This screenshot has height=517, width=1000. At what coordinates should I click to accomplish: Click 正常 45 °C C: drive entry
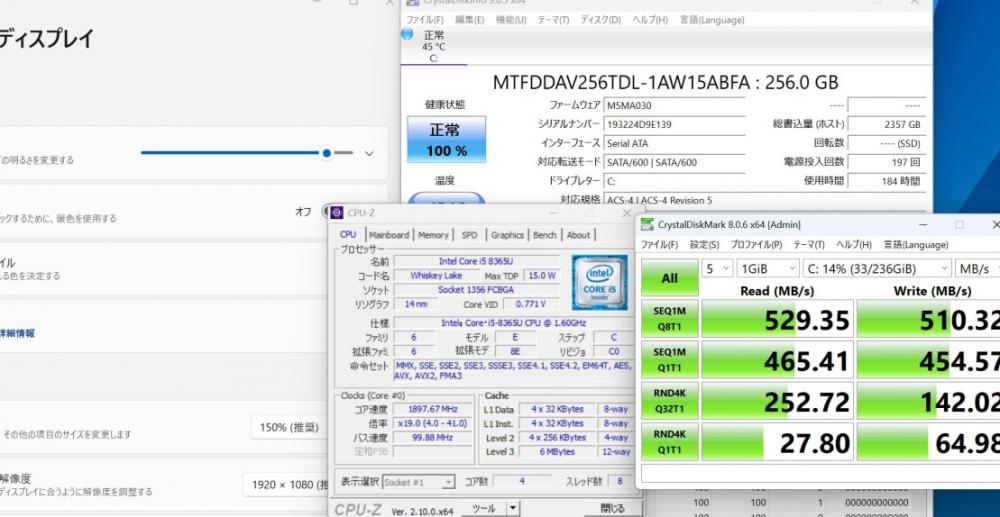coord(434,47)
